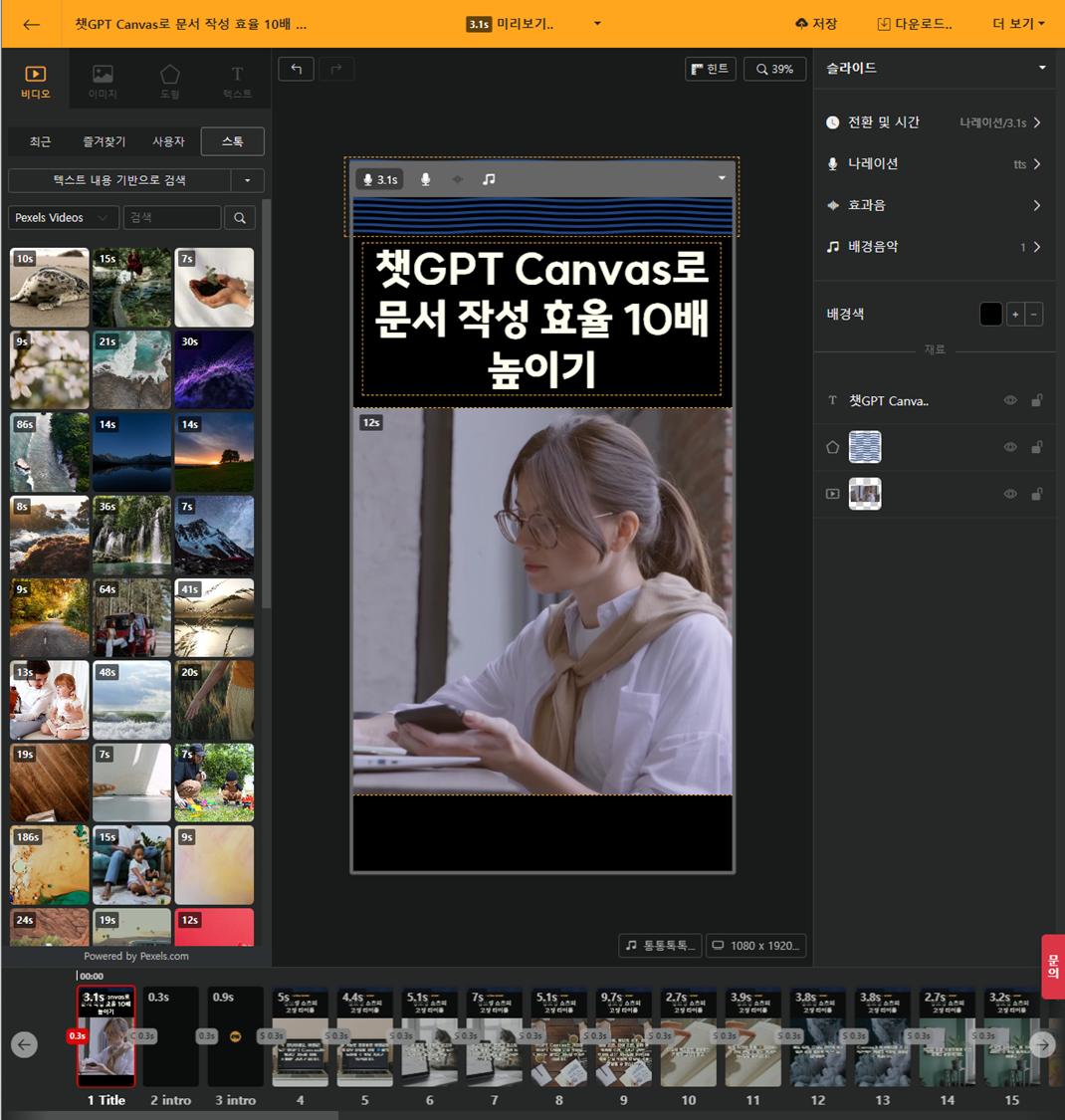Switch to the 텍스트 text tab
This screenshot has height=1120, width=1065.
tap(237, 82)
